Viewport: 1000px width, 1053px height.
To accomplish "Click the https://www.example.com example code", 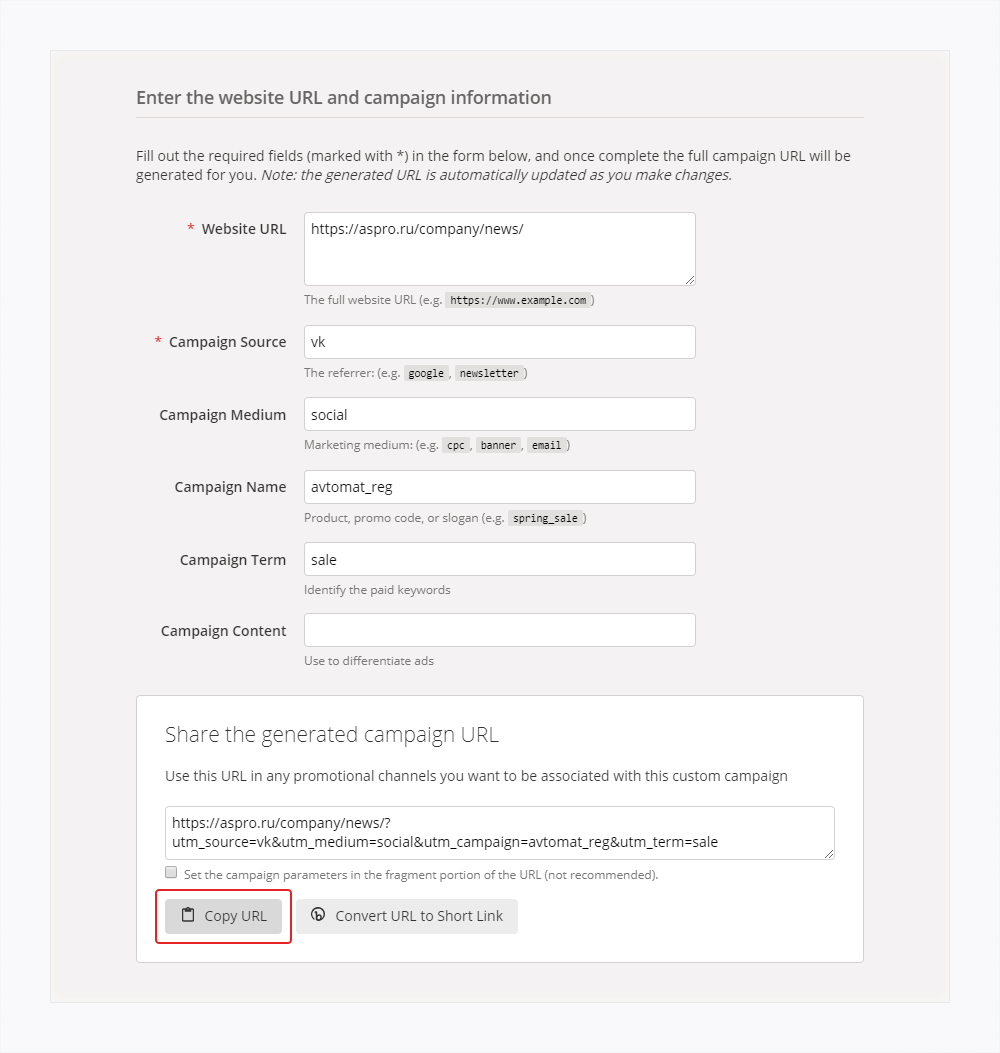I will point(518,300).
